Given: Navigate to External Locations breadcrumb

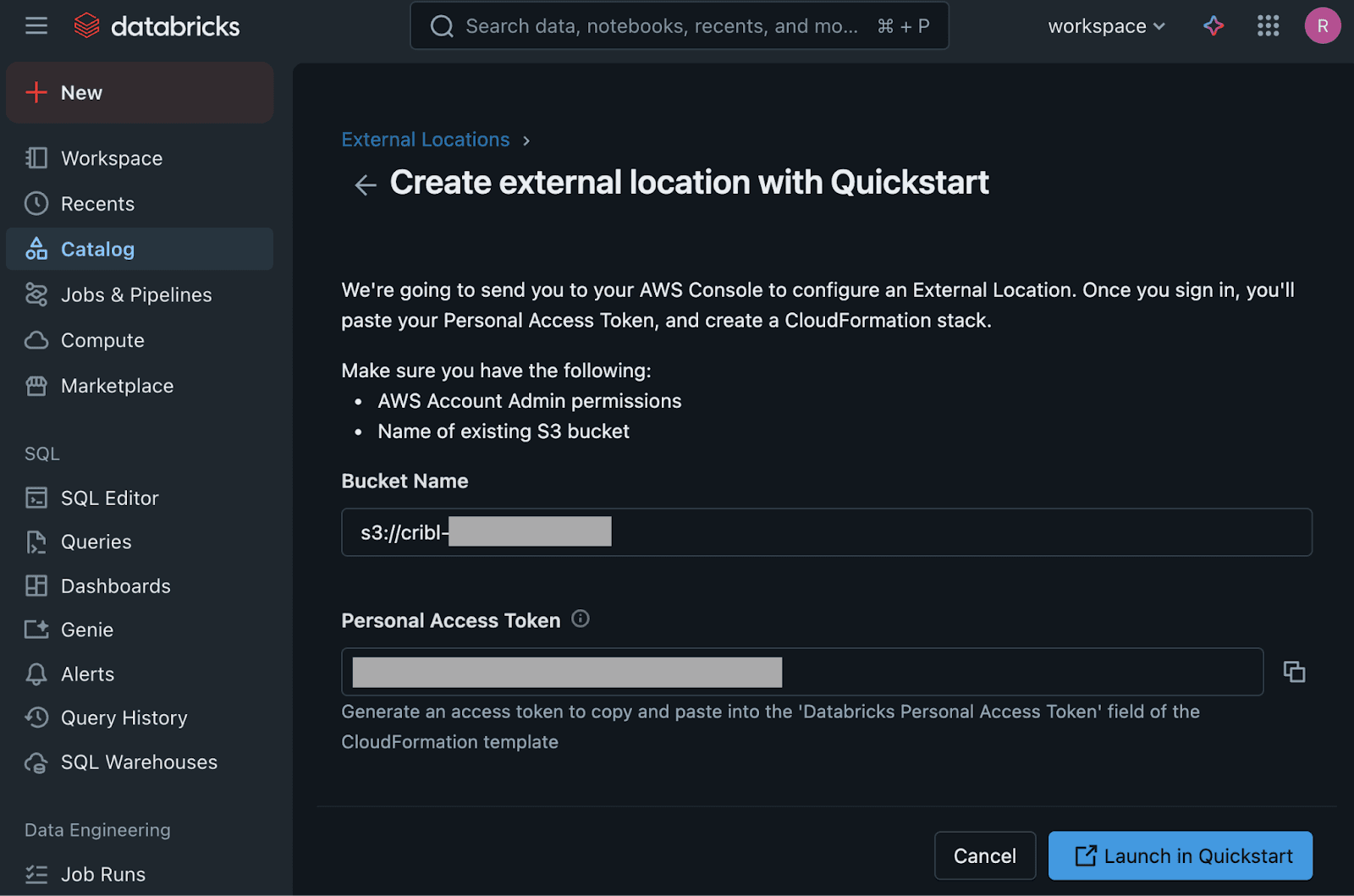Looking at the screenshot, I should [x=425, y=140].
